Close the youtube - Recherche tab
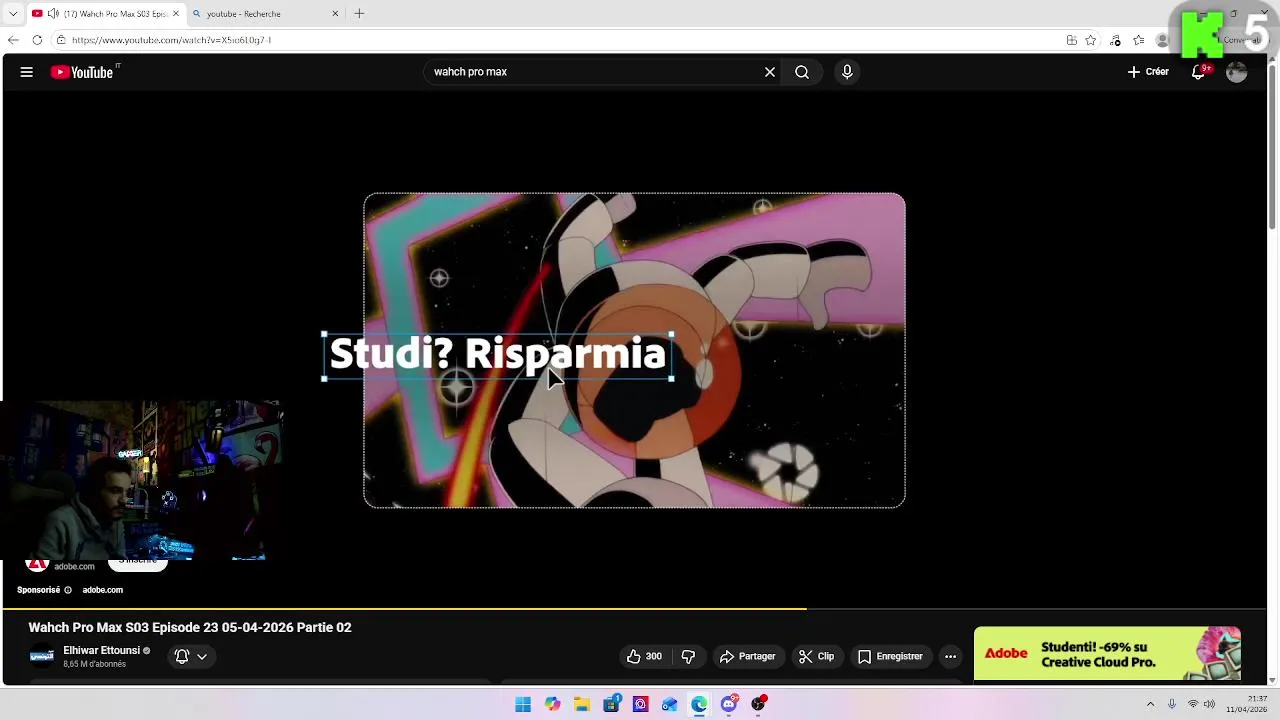Screen dimensions: 1280x720 tap(335, 14)
